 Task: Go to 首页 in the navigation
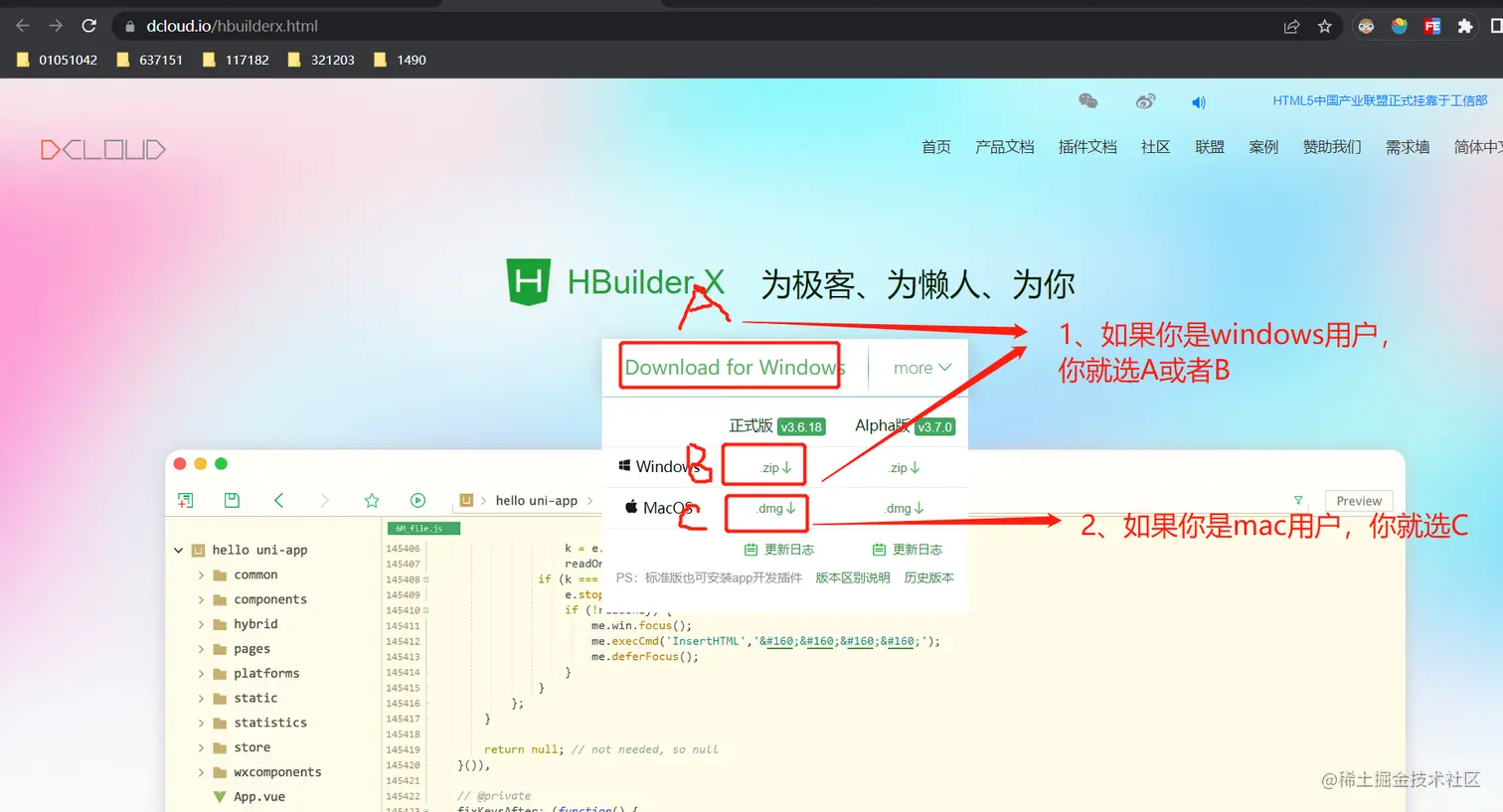pos(936,147)
